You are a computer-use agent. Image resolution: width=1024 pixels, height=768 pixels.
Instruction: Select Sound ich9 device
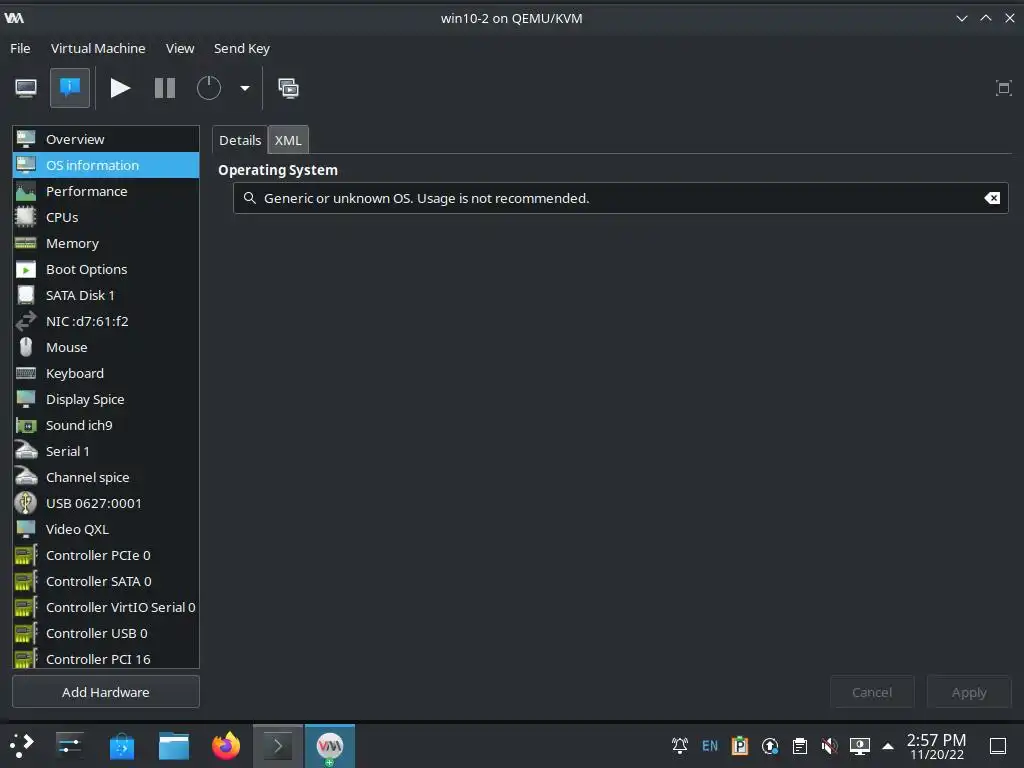pos(106,425)
